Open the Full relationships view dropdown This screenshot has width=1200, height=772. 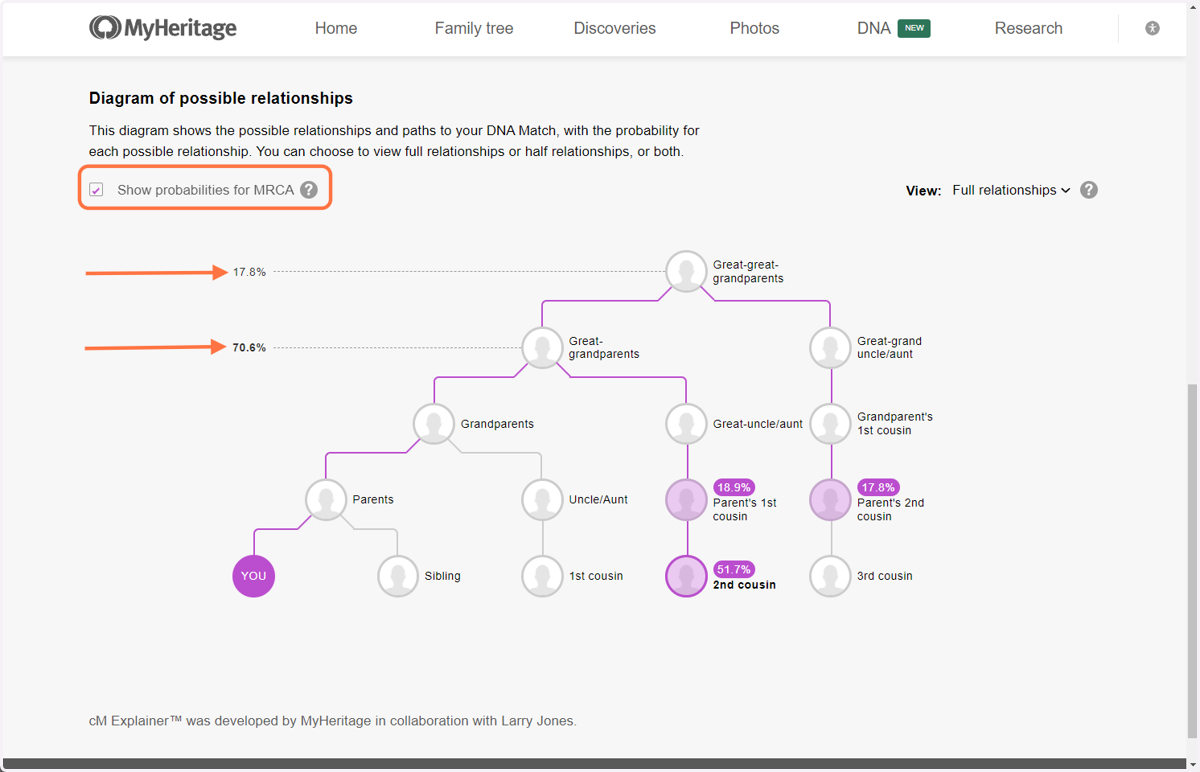pos(1011,190)
